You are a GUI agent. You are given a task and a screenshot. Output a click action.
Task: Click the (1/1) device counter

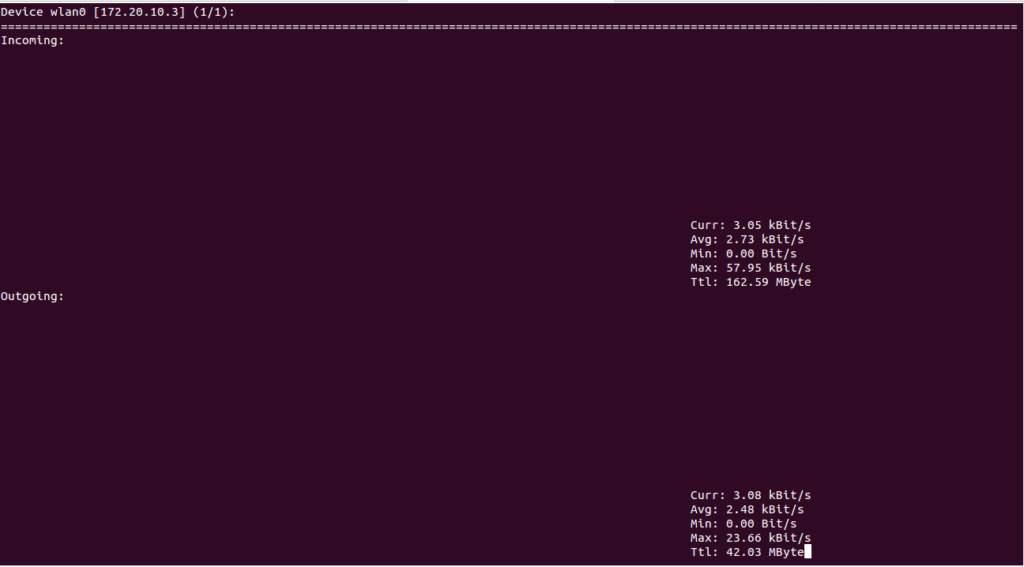pos(210,12)
